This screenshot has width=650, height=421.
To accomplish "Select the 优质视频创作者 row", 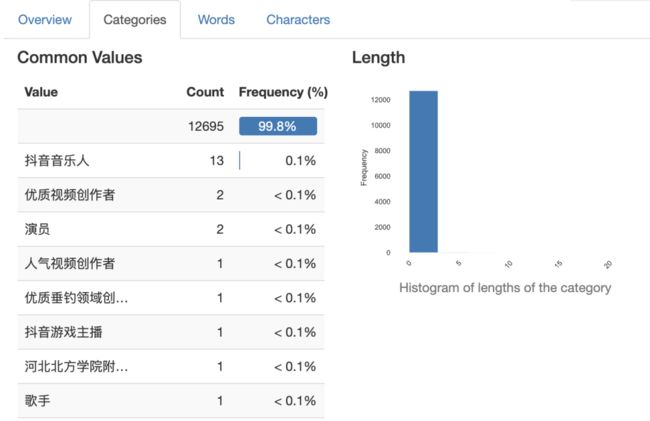I will [171, 195].
